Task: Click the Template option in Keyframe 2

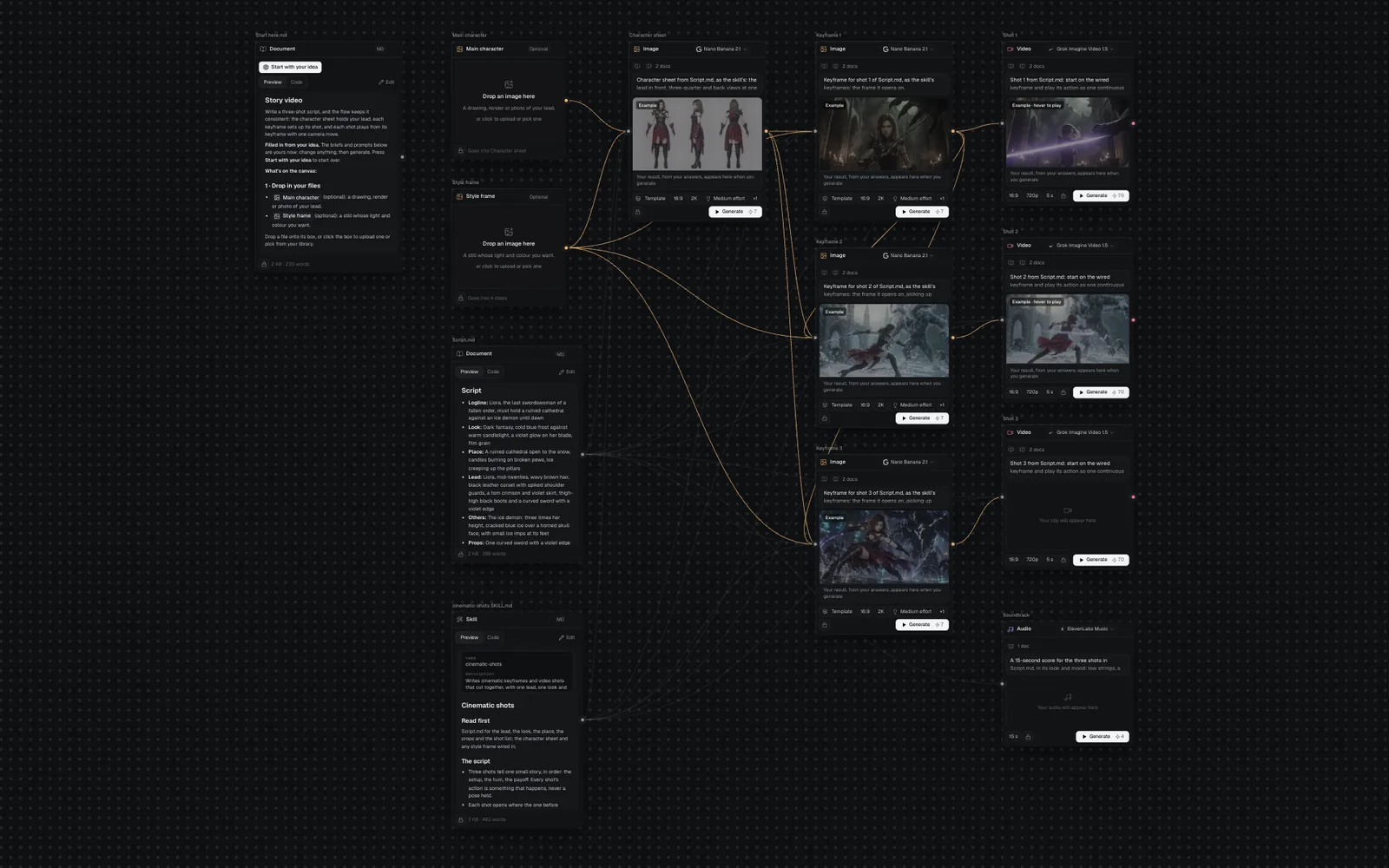Action: [837, 405]
